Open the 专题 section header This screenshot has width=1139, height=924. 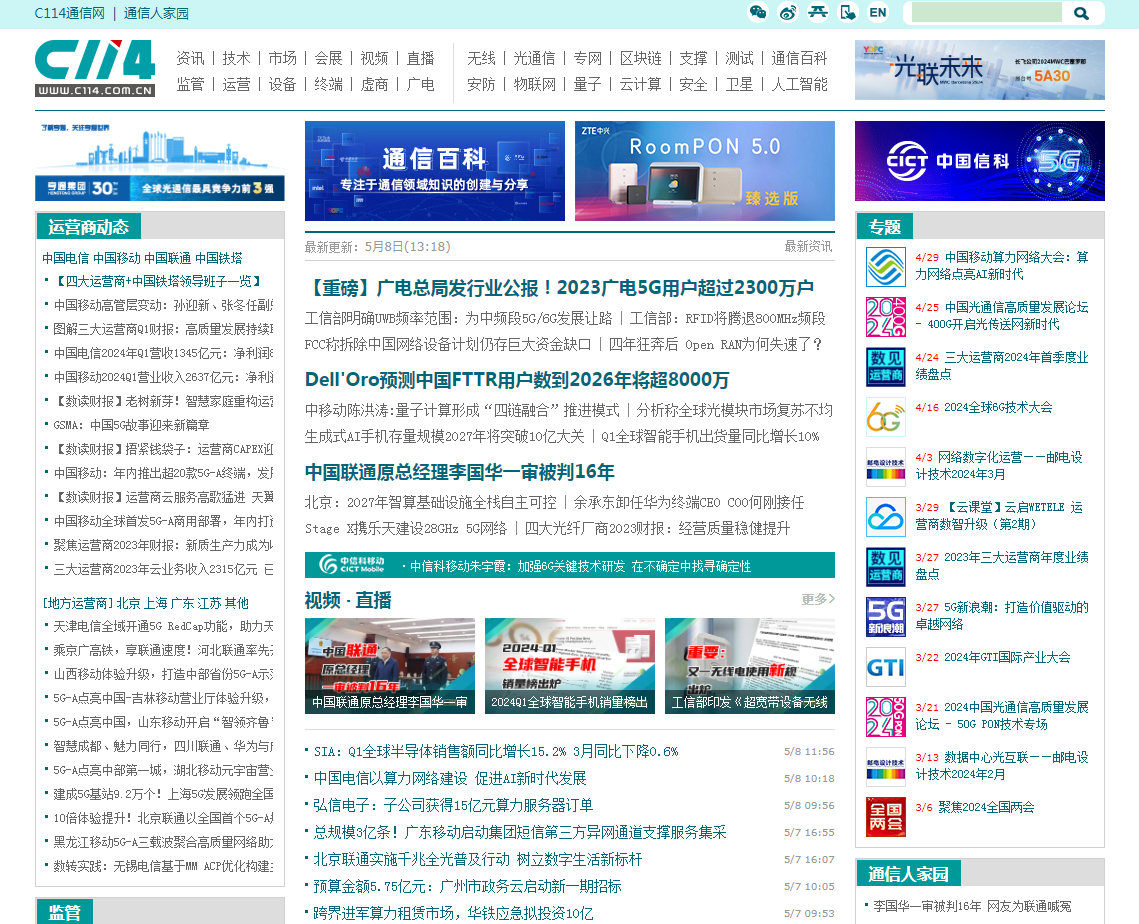(x=885, y=227)
